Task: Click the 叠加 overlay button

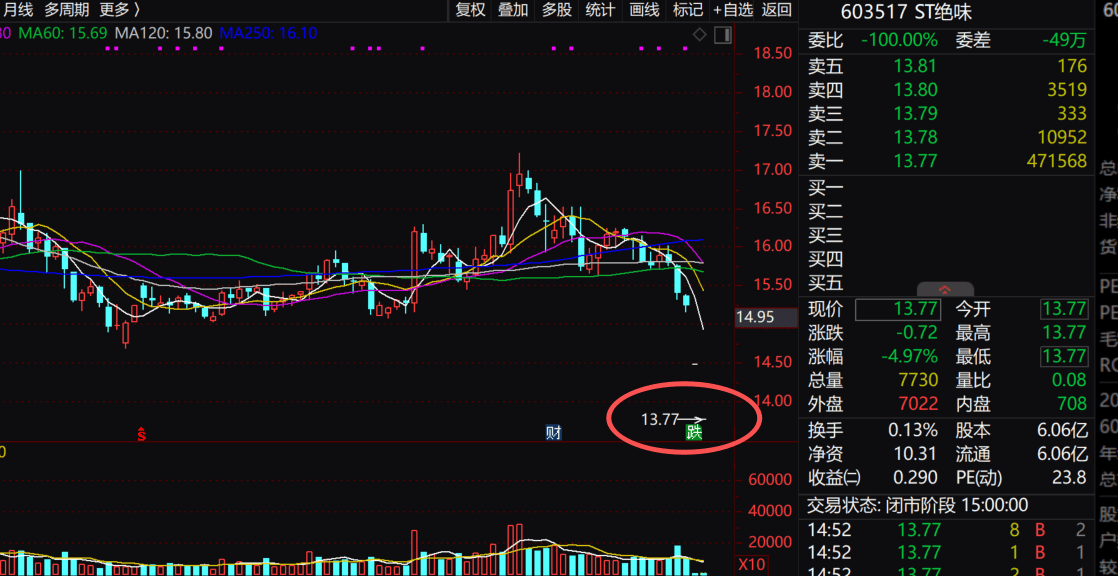Action: 513,10
